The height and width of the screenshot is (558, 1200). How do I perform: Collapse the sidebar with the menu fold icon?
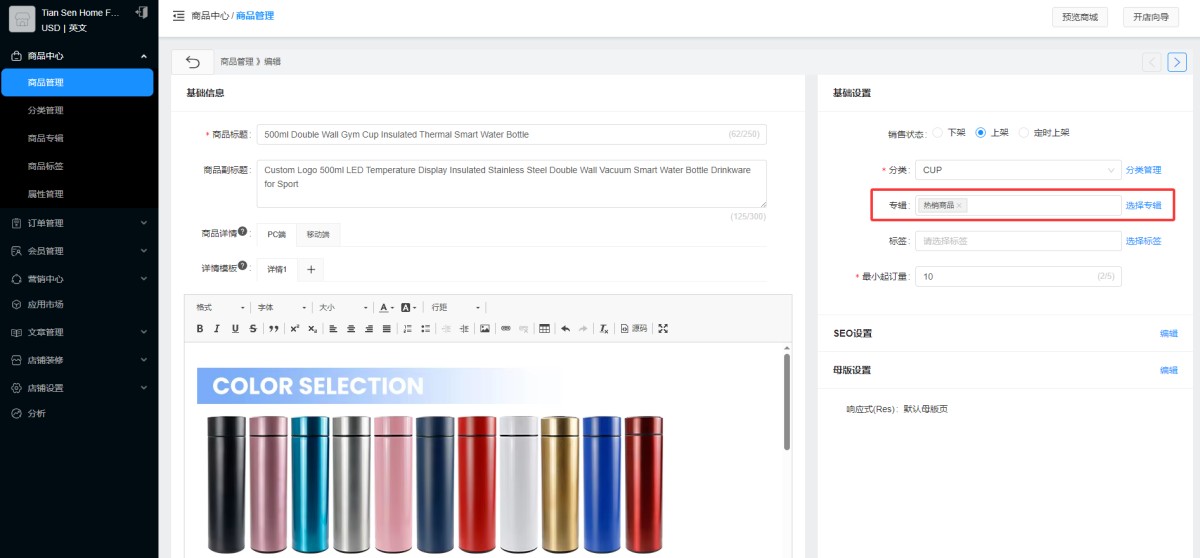(x=178, y=16)
